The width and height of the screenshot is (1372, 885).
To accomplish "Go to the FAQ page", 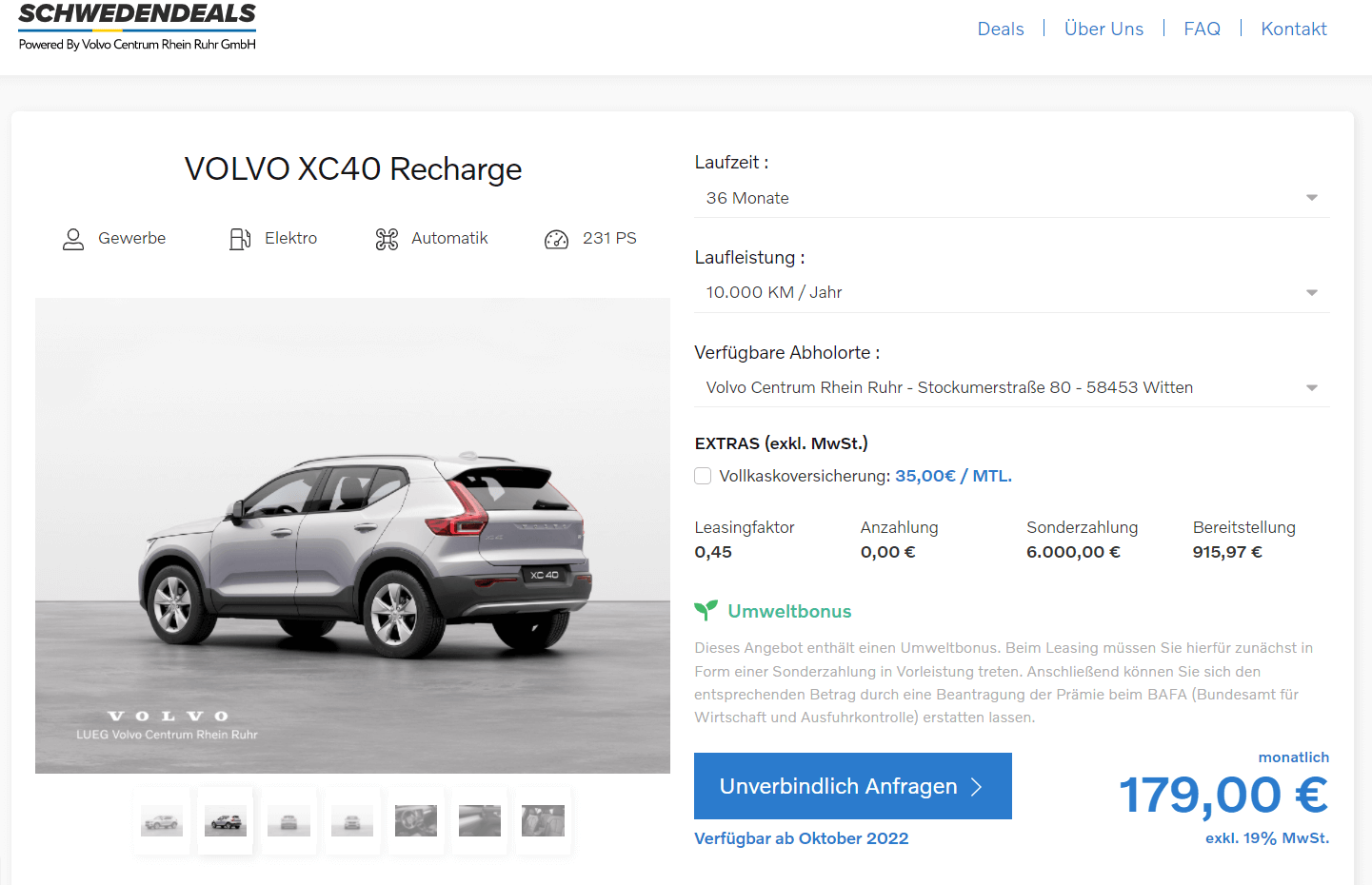I will click(1202, 29).
